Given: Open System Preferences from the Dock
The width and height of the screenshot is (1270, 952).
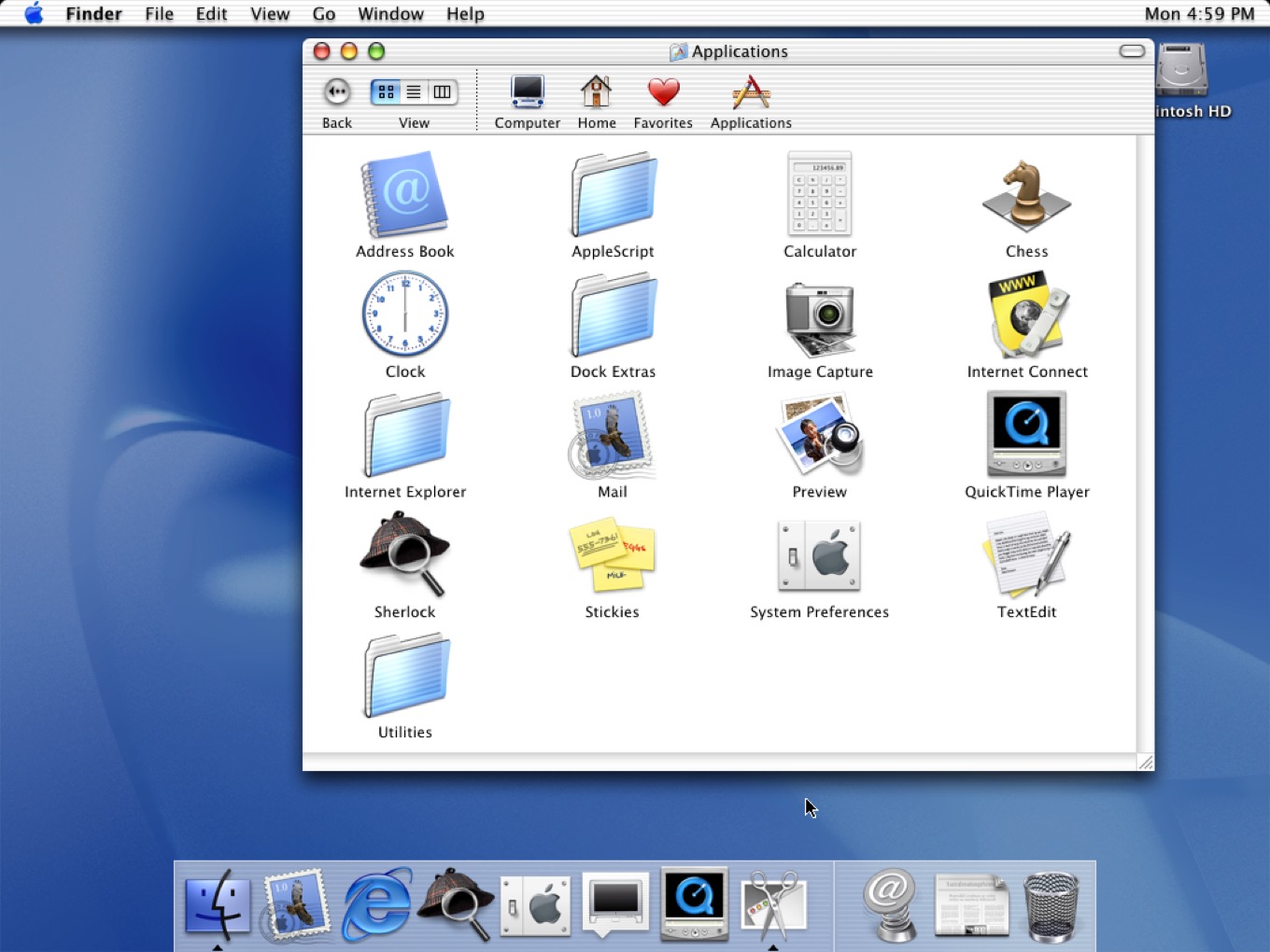Looking at the screenshot, I should pos(535,903).
